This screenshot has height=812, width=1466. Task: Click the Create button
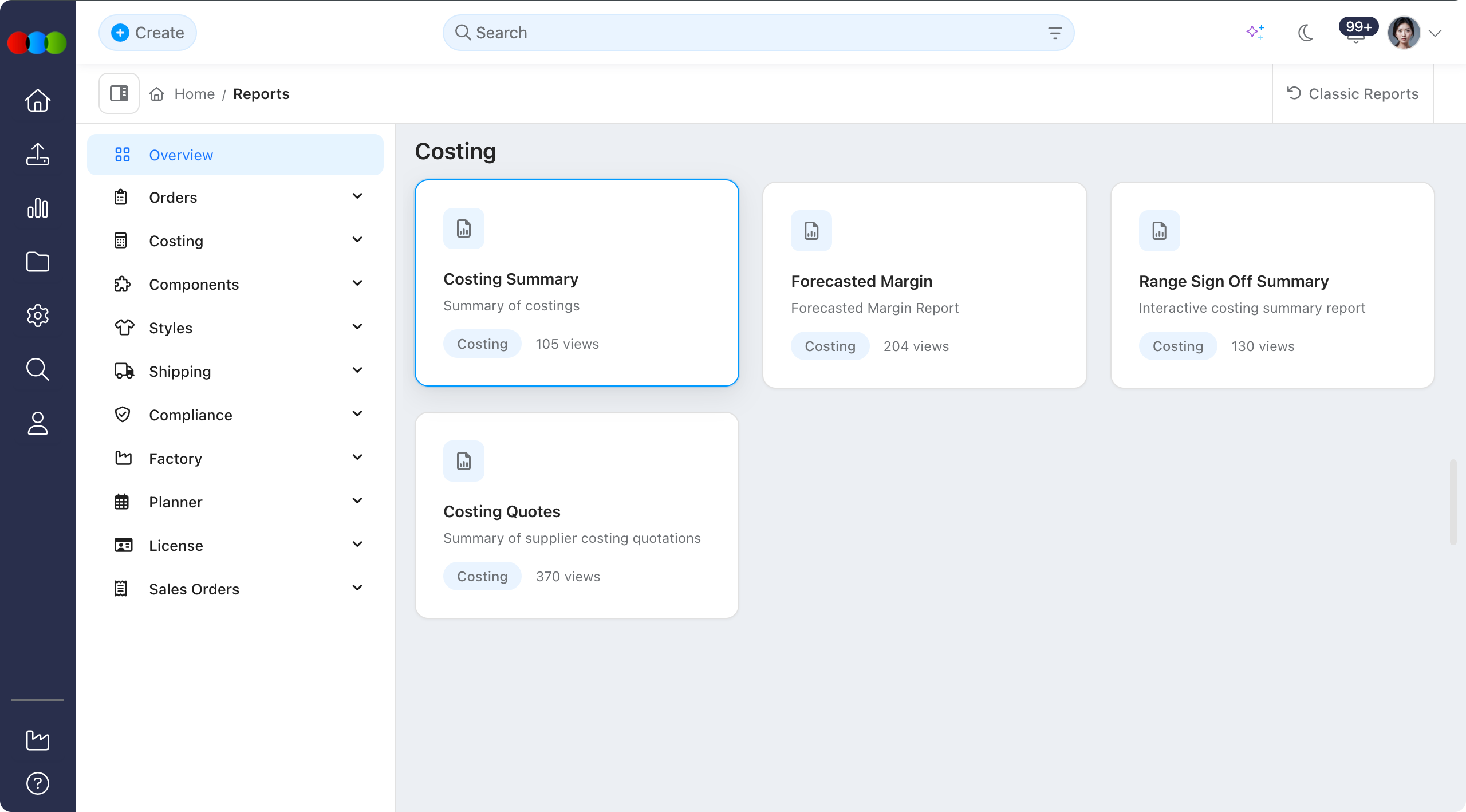pyautogui.click(x=148, y=33)
